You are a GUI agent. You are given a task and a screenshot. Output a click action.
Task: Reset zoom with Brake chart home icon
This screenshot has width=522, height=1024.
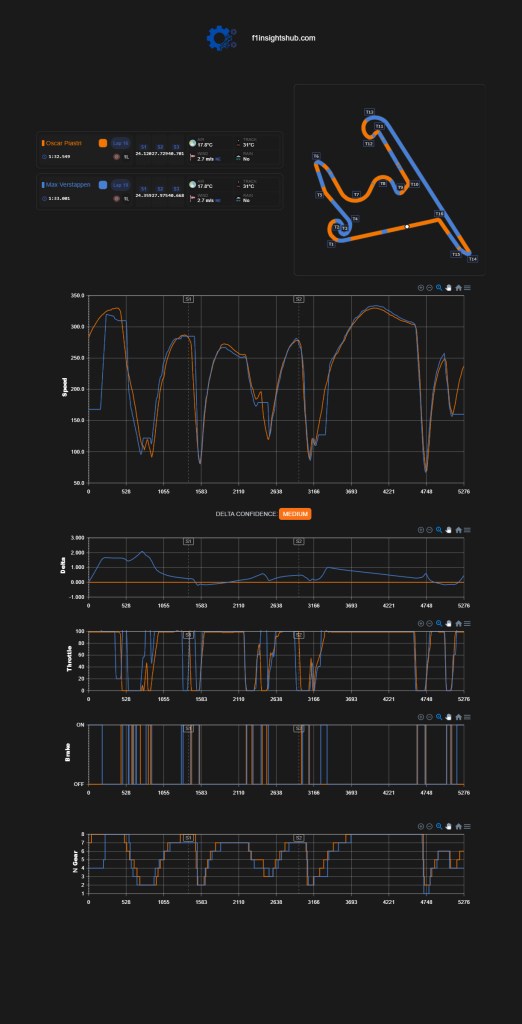click(458, 717)
